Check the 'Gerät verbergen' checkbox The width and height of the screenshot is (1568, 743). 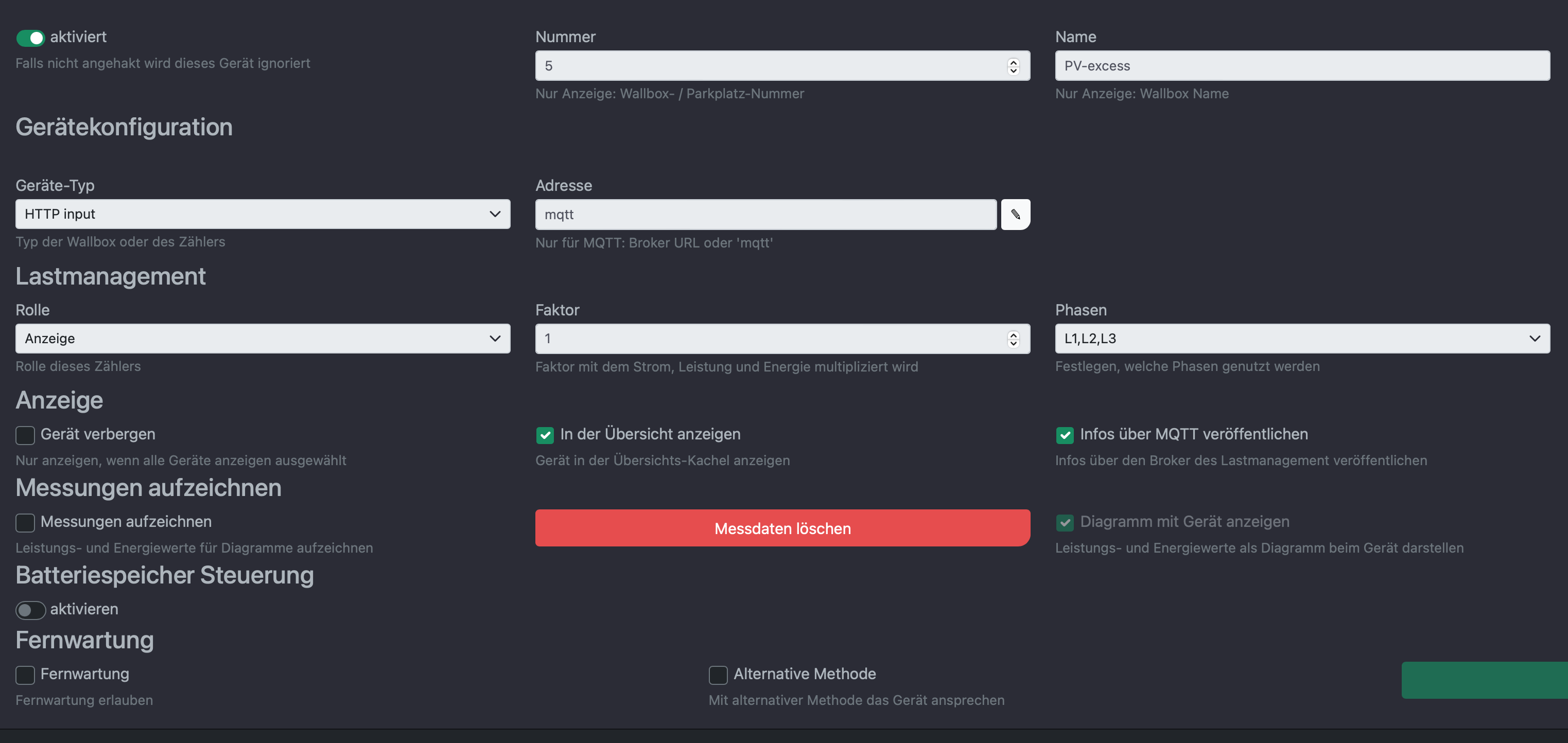(25, 435)
